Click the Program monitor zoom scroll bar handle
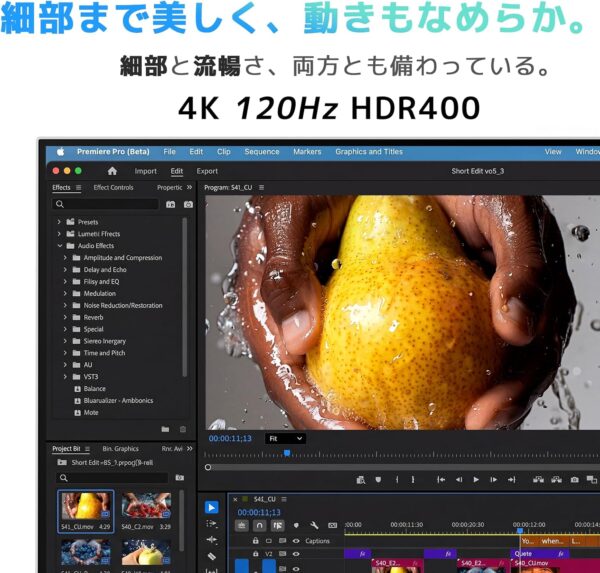This screenshot has height=573, width=600. [208, 467]
